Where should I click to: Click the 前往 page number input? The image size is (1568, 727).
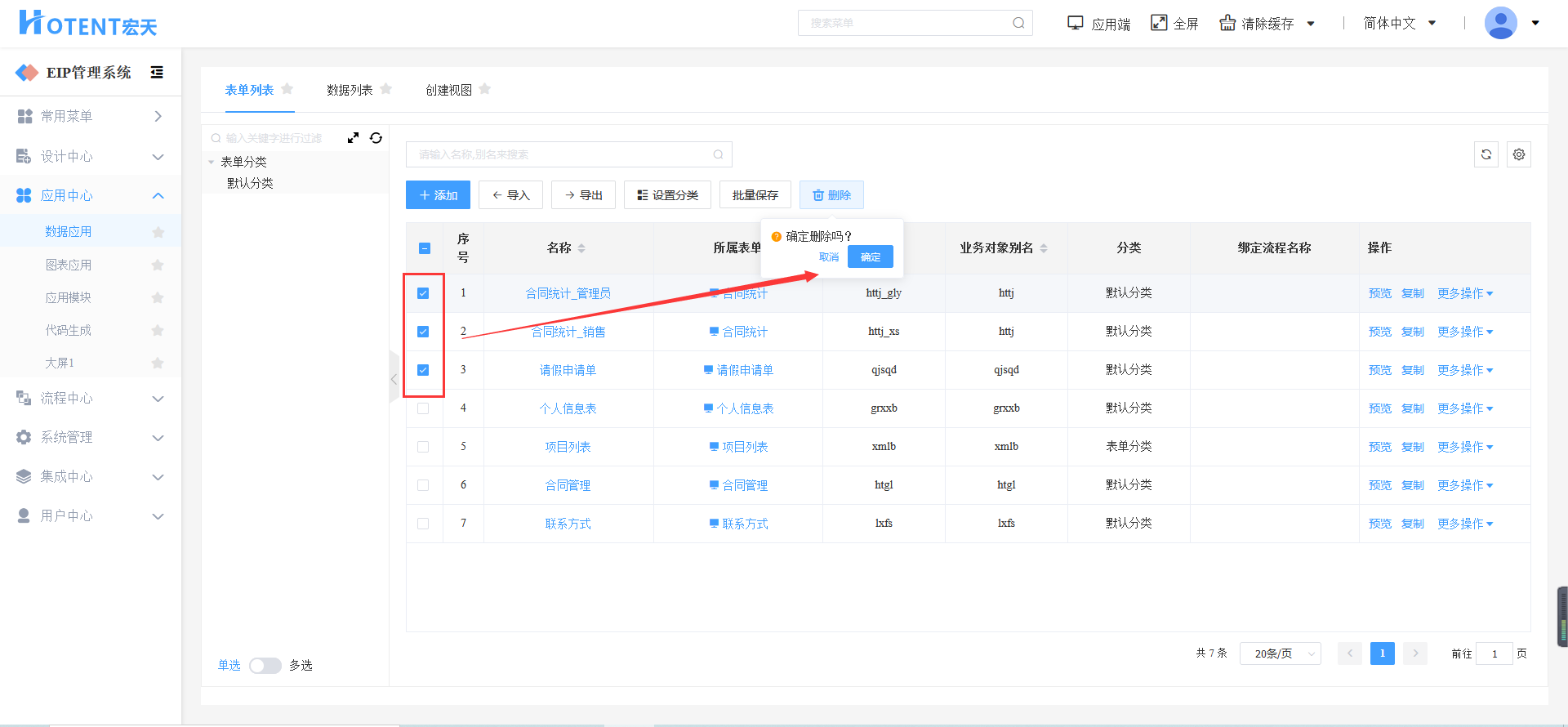pyautogui.click(x=1494, y=653)
